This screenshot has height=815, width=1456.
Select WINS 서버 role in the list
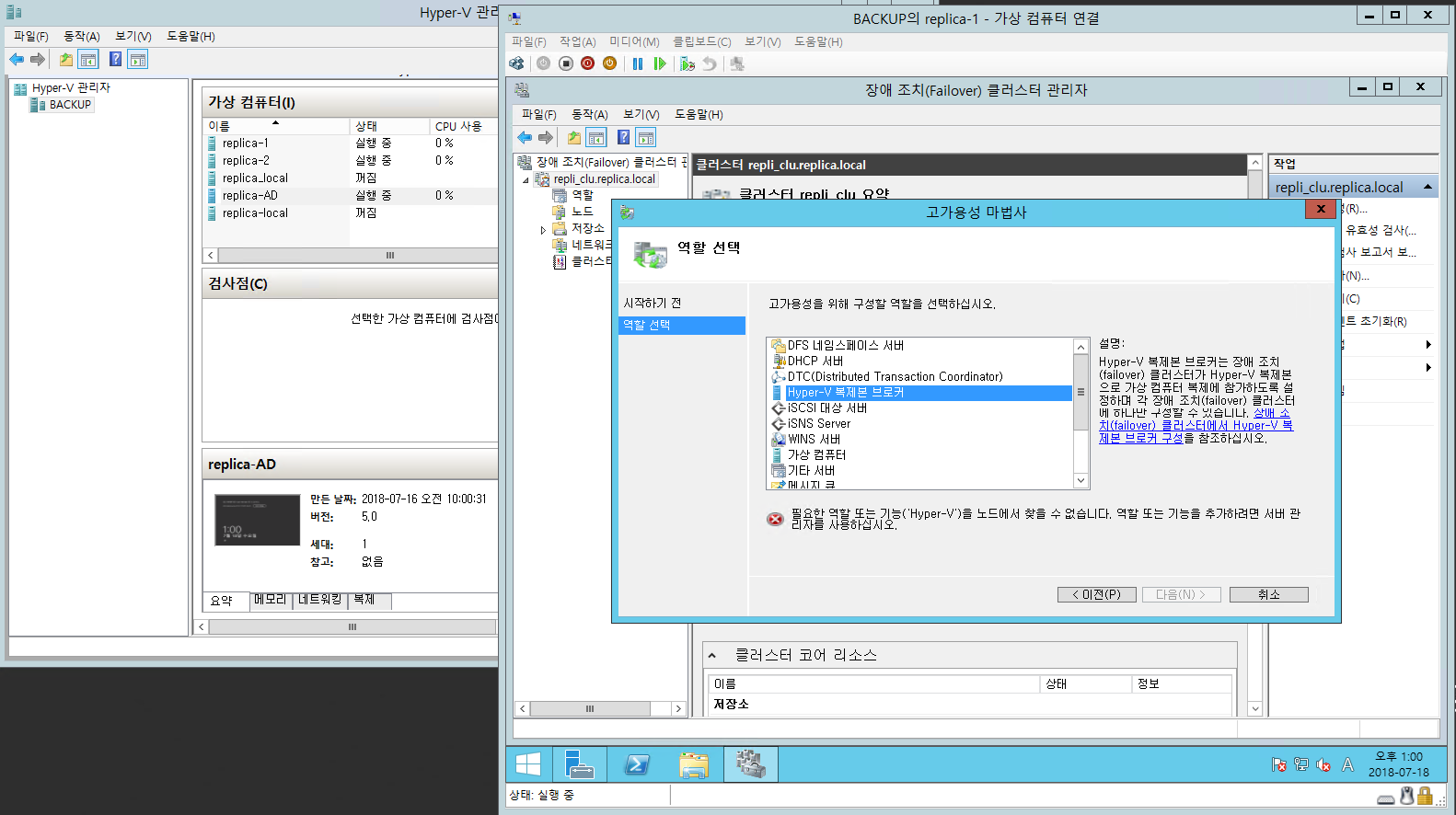click(x=815, y=440)
